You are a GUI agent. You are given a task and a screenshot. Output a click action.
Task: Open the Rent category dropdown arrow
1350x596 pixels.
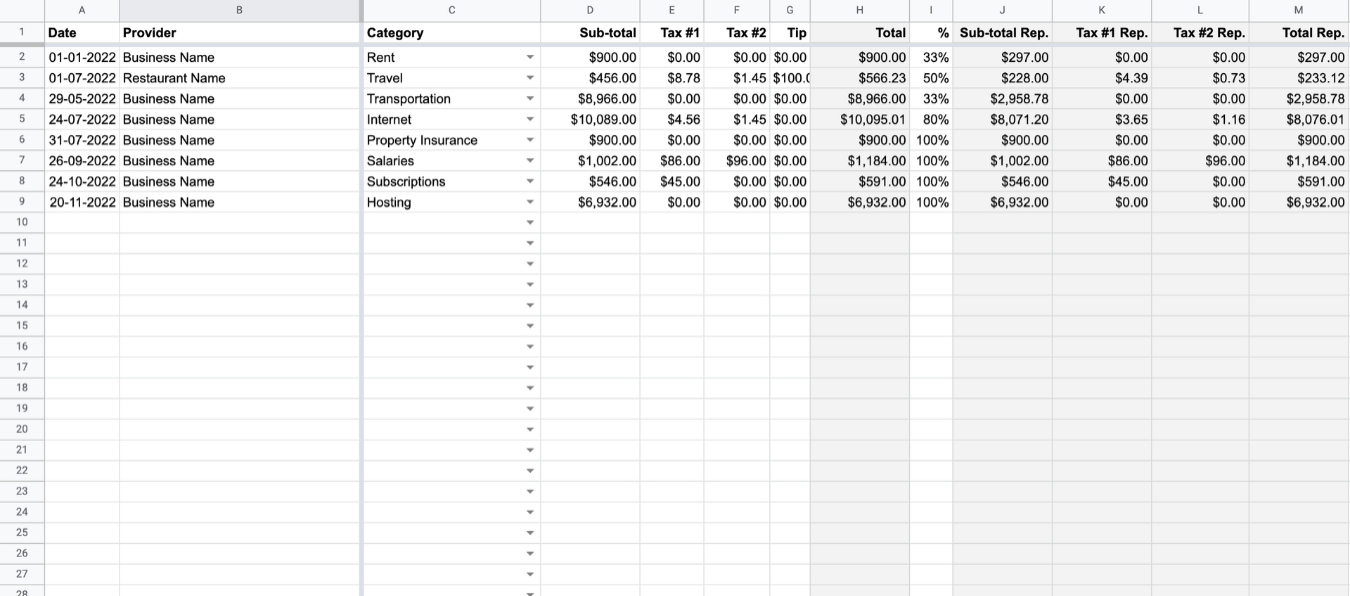(530, 58)
